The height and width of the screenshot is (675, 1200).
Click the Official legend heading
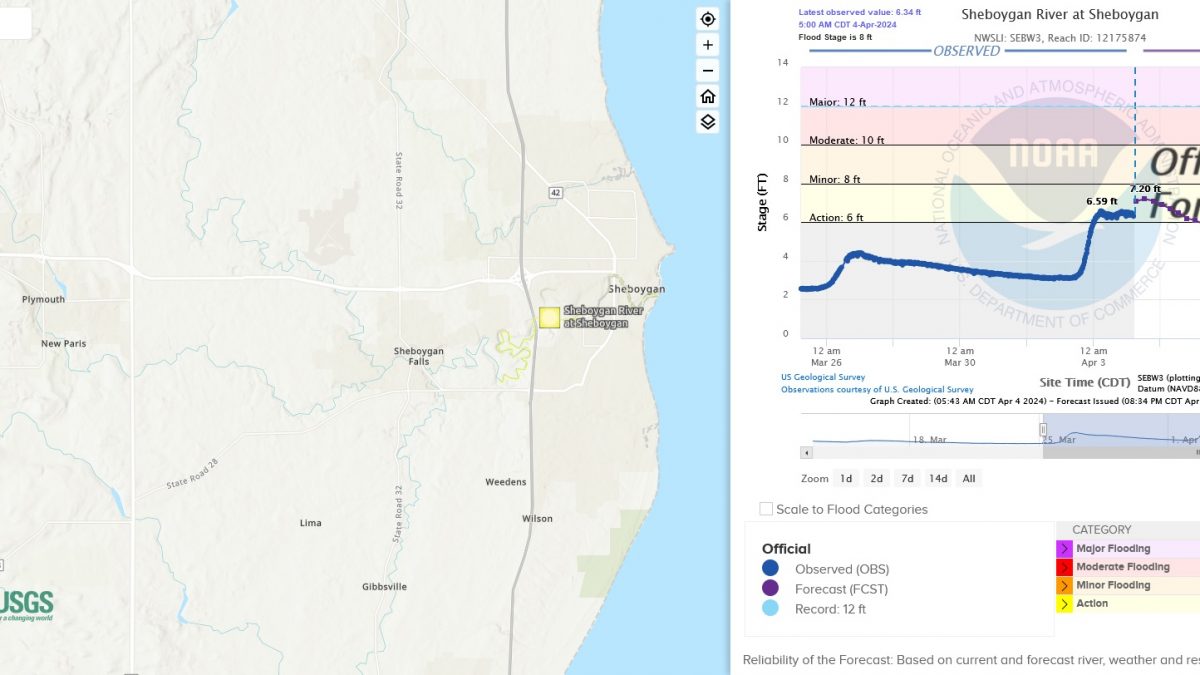point(786,549)
